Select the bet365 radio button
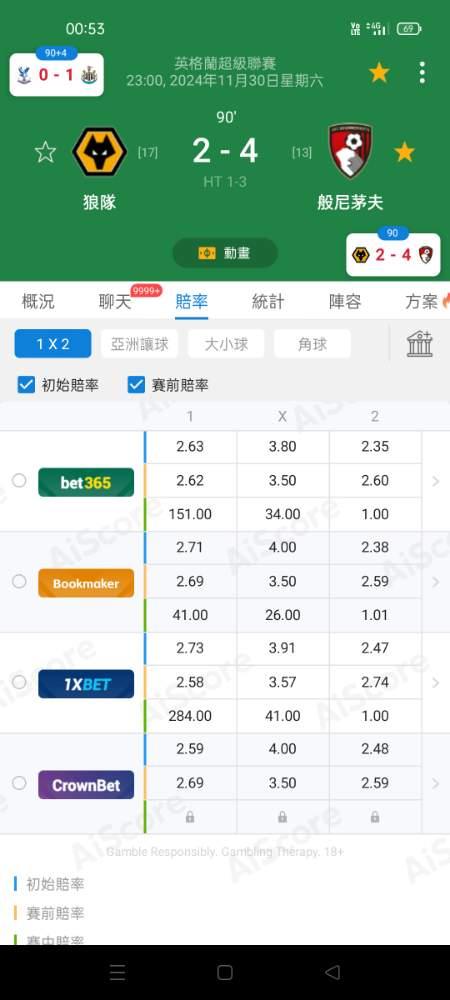This screenshot has width=450, height=1000. coord(19,480)
